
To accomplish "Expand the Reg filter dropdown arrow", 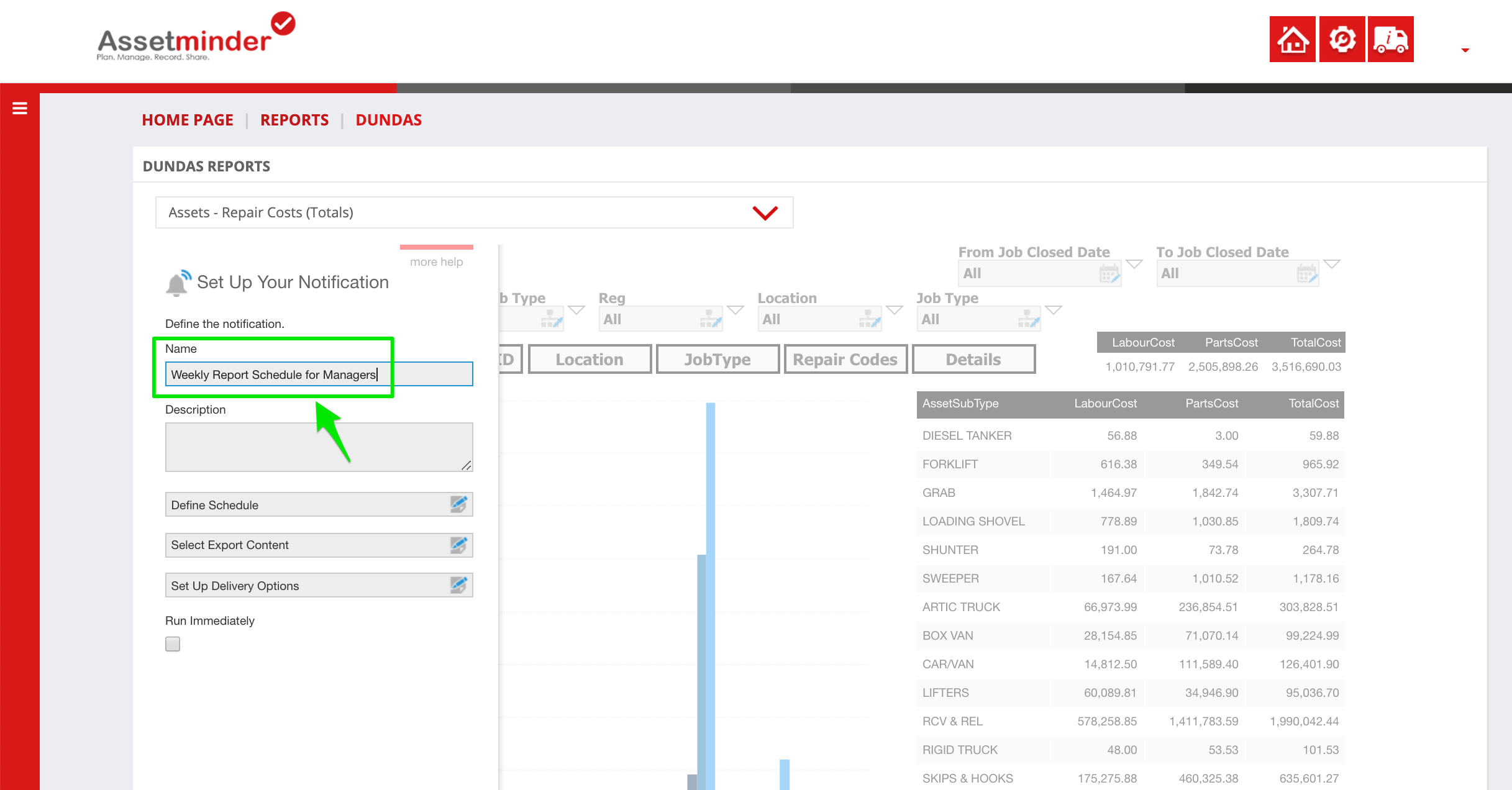I will pyautogui.click(x=736, y=310).
